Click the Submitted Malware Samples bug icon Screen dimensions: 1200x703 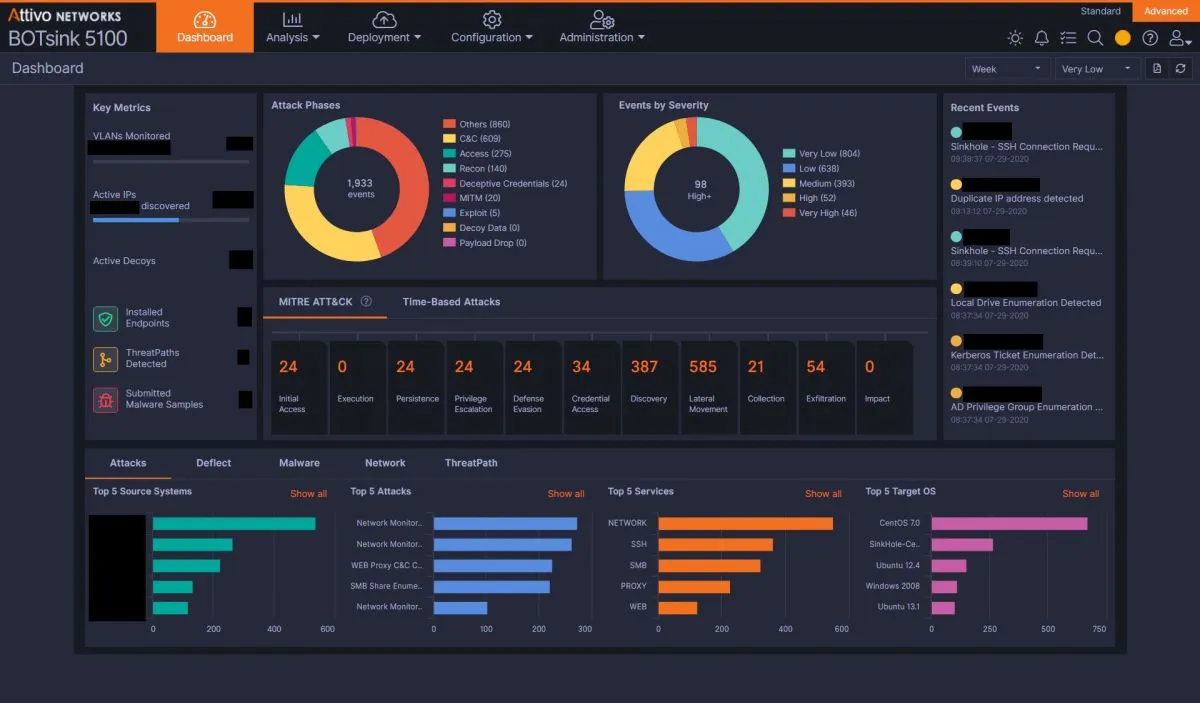(106, 399)
